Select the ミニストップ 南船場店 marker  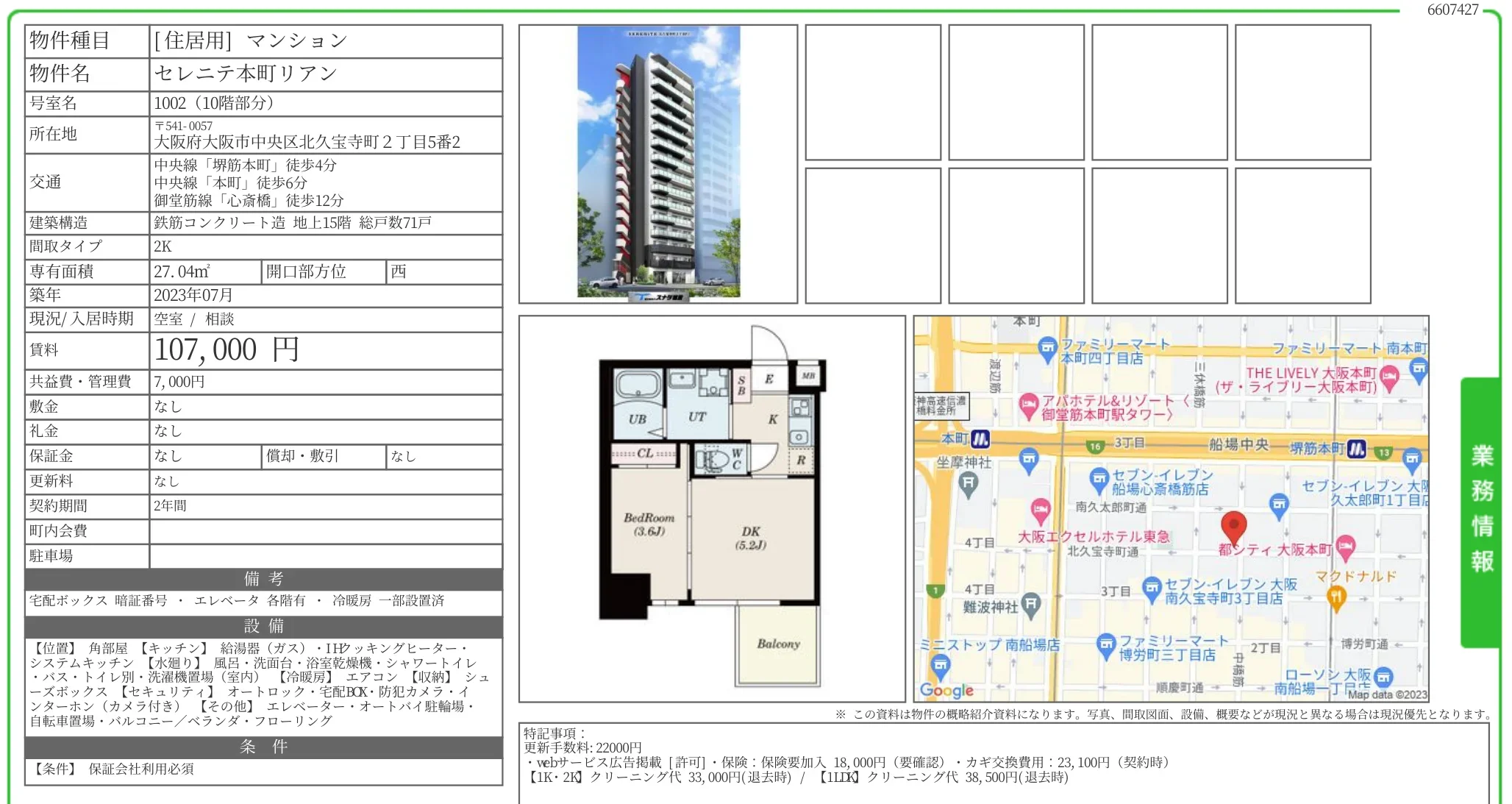[941, 664]
